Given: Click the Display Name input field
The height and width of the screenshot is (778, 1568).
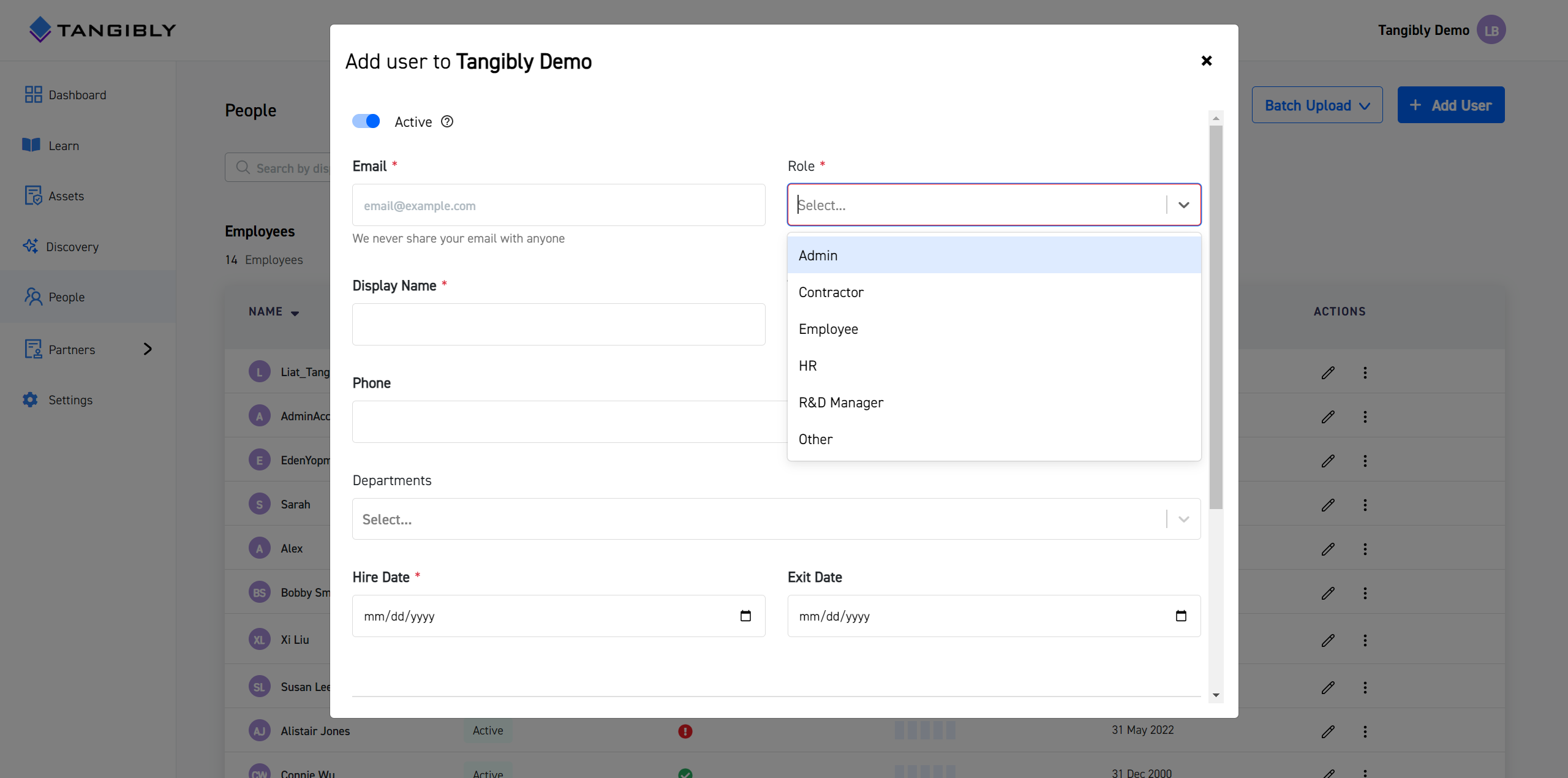Looking at the screenshot, I should click(559, 324).
